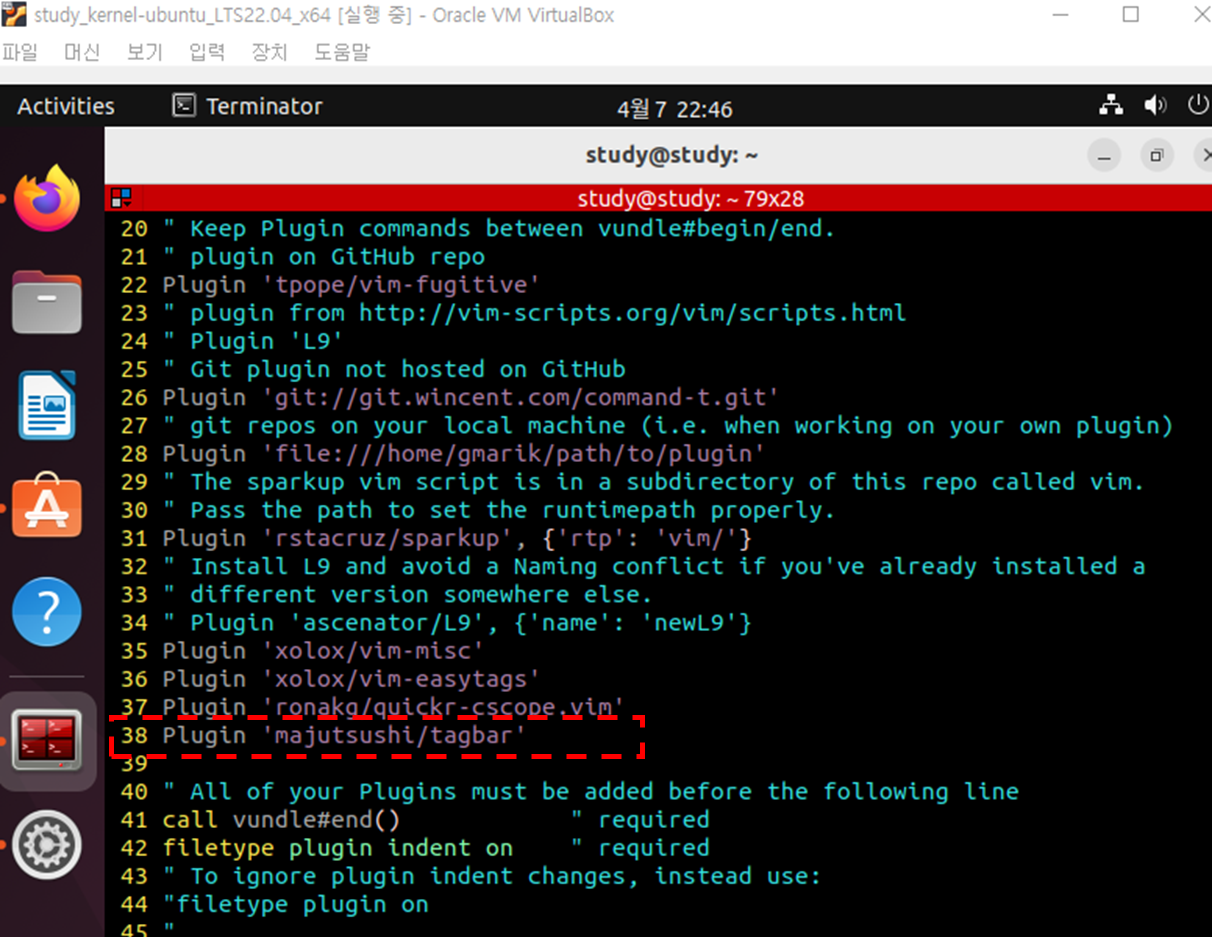Toggle the system power menu icon
1212x937 pixels.
(x=1198, y=104)
